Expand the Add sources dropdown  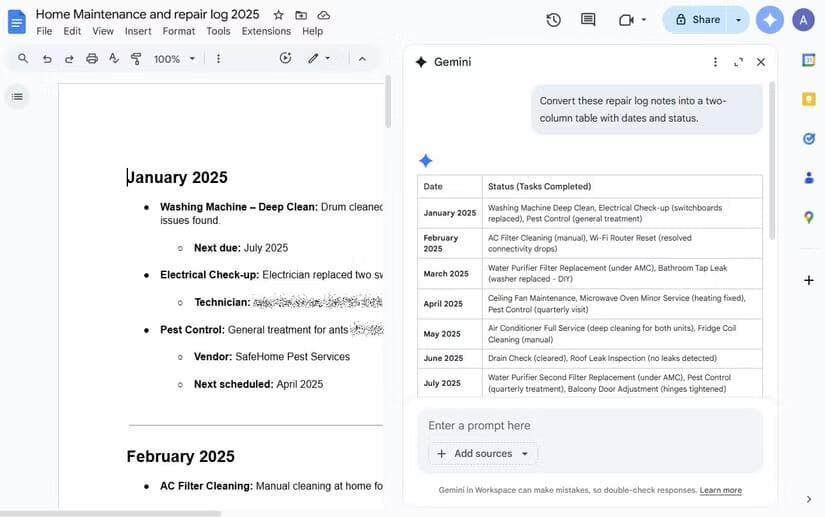pos(524,454)
